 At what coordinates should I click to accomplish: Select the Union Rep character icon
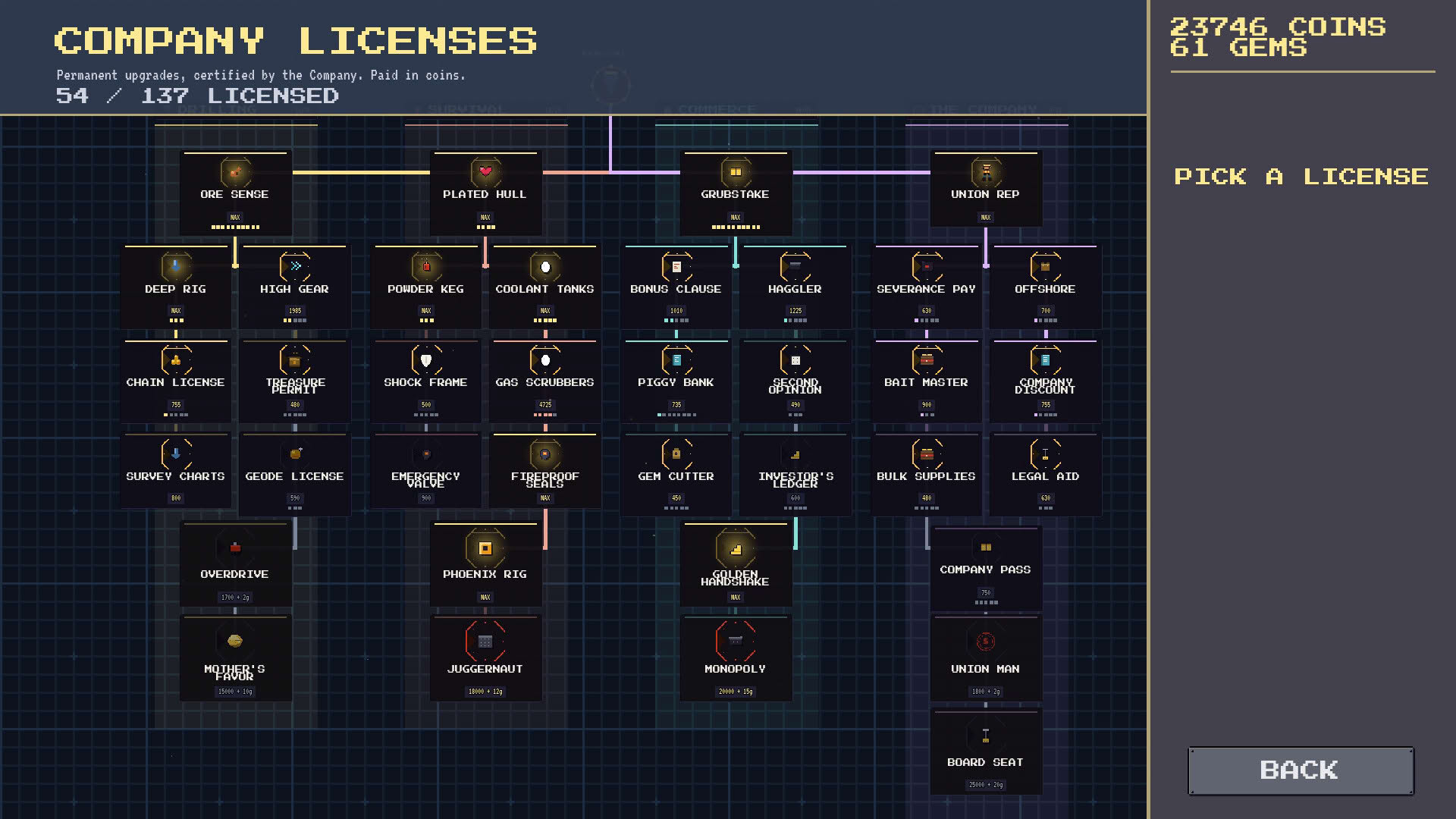tap(986, 172)
